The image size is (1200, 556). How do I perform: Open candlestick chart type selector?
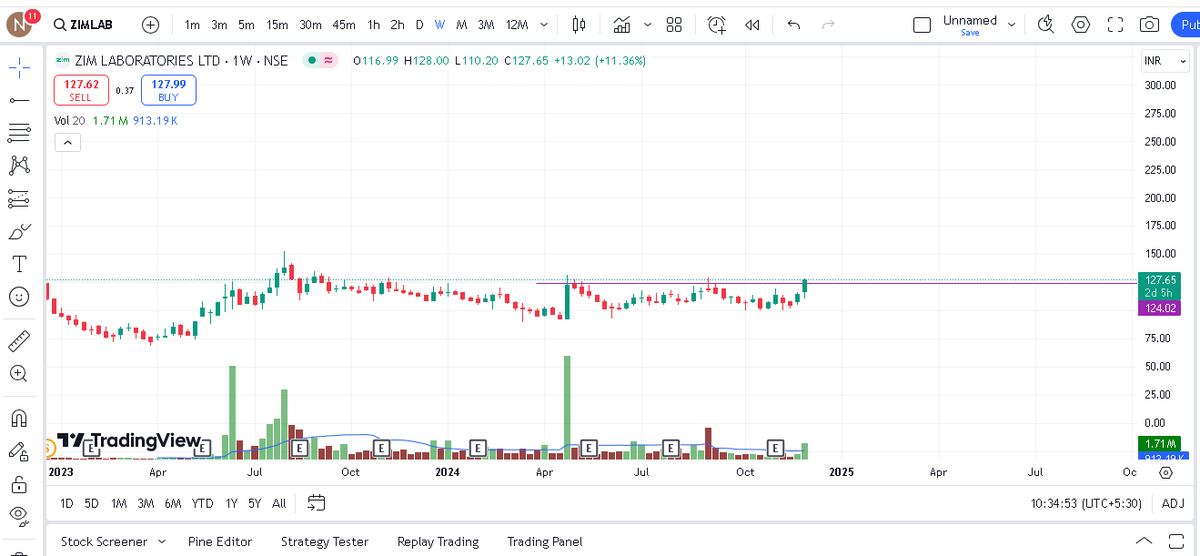[579, 24]
